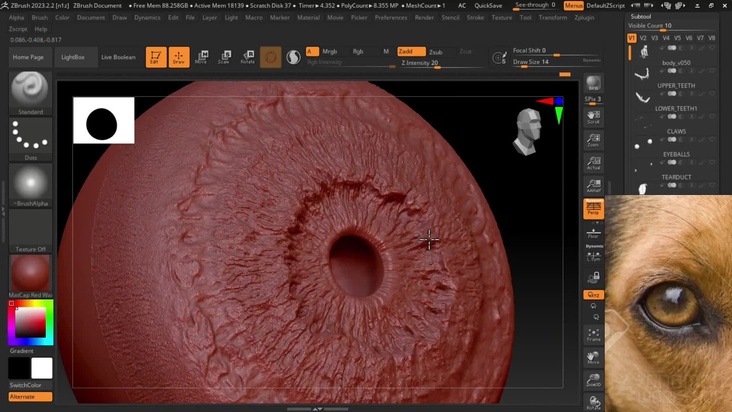
Task: Click the Zoom3D icon
Action: coord(593,380)
